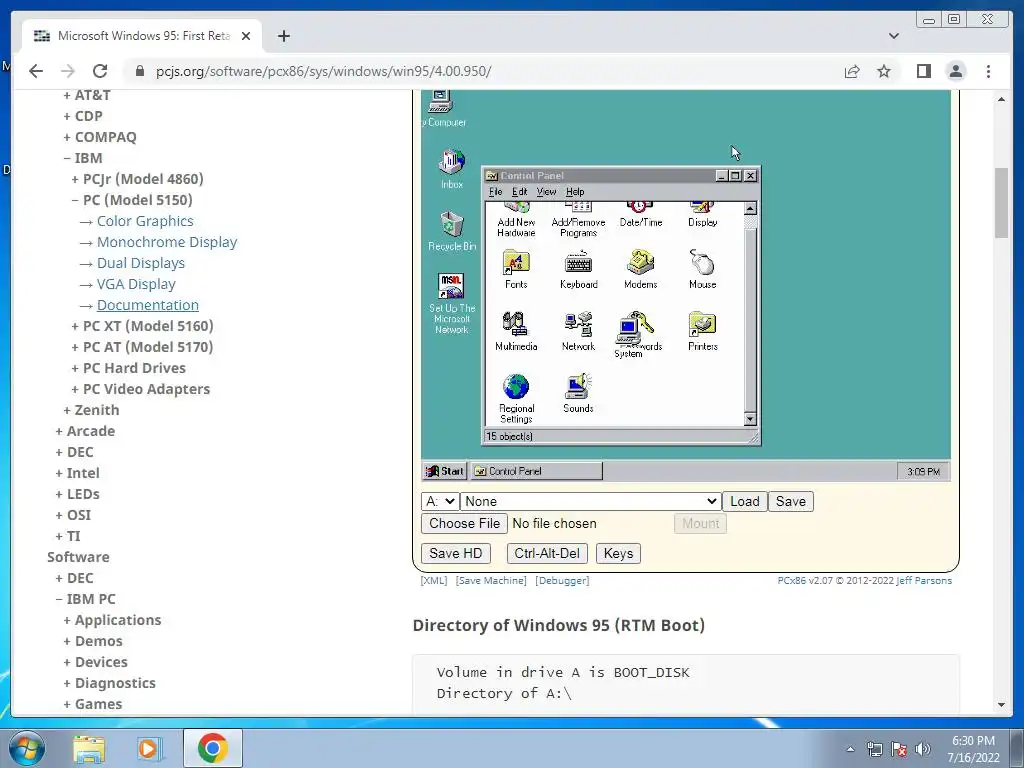The height and width of the screenshot is (768, 1024).
Task: Open the Sounds icon
Action: pyautogui.click(x=578, y=393)
